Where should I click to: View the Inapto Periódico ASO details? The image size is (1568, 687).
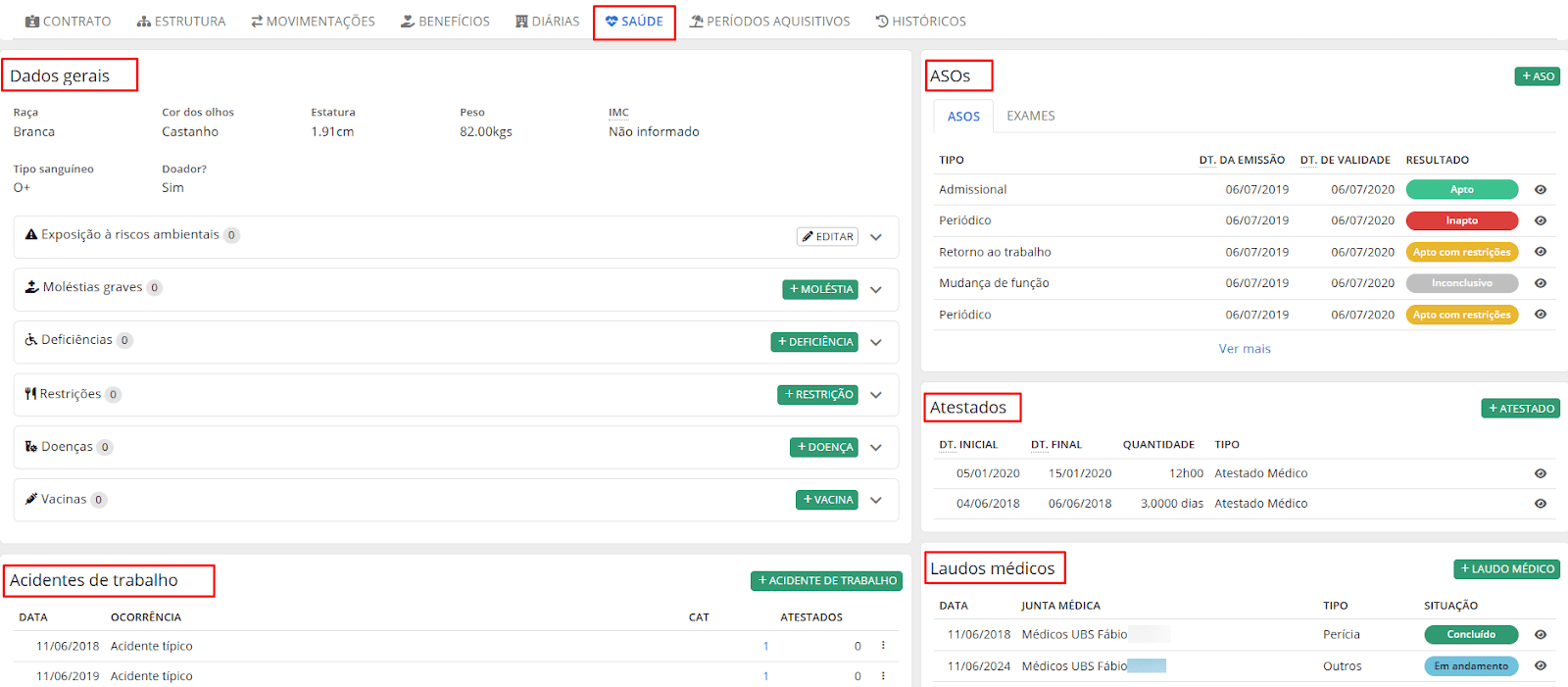[x=1540, y=221]
